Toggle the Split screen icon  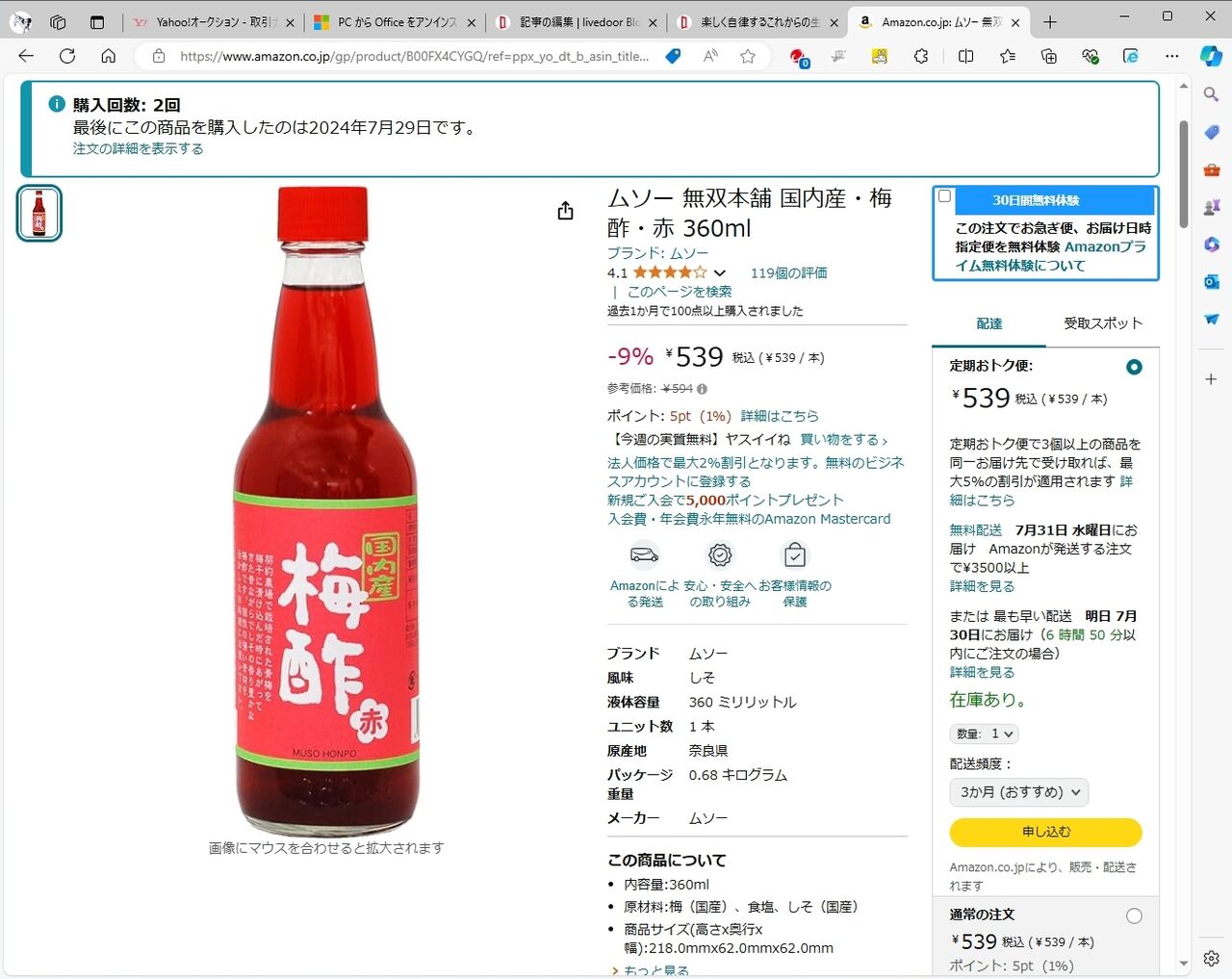(966, 56)
